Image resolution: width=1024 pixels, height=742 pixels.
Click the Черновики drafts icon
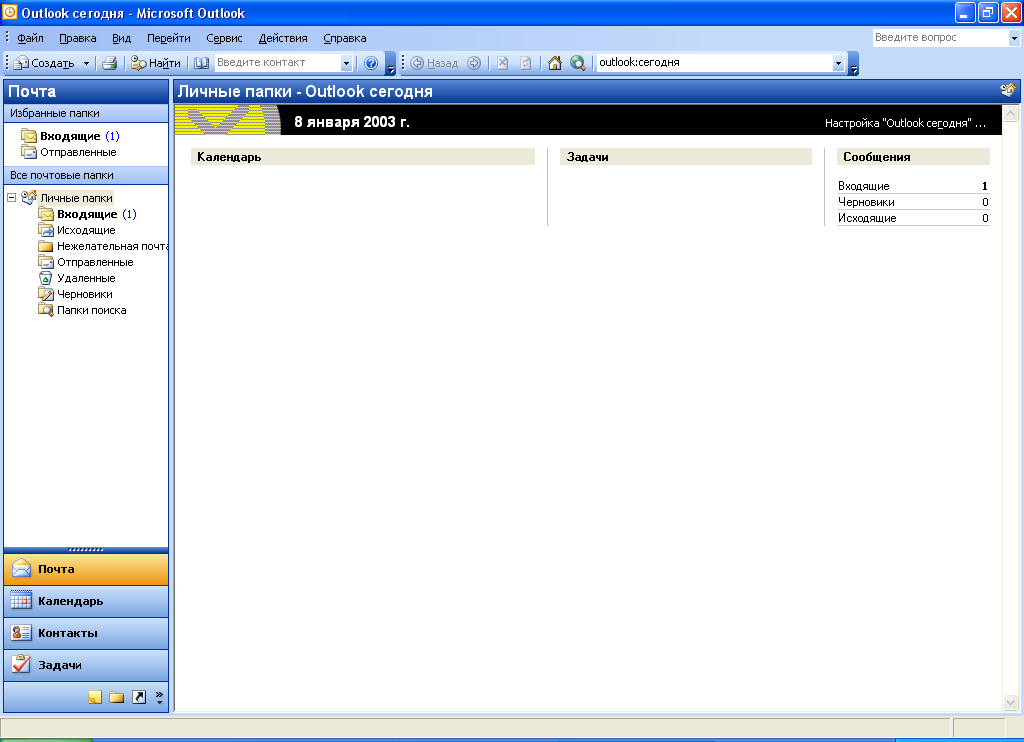tap(46, 294)
